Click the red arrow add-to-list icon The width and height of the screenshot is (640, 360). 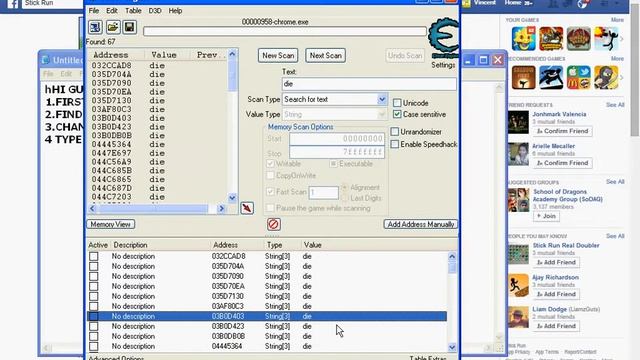(x=247, y=208)
